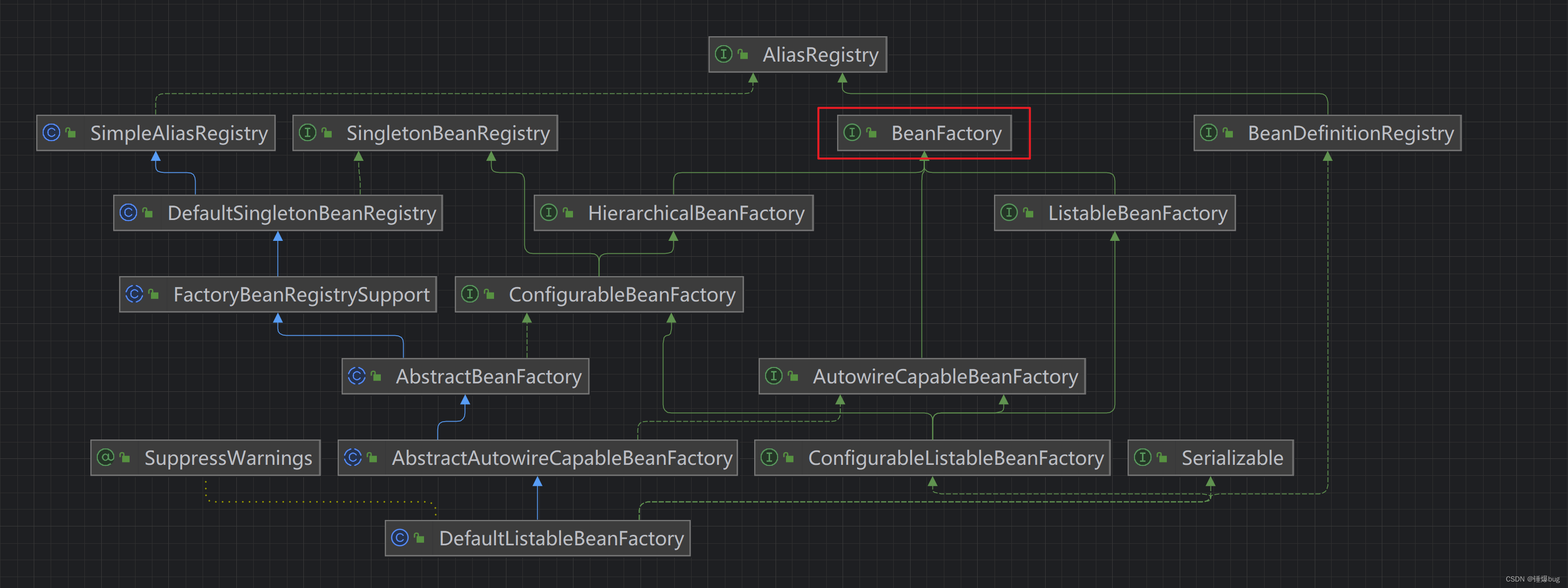Click the abstract class icon of AbstractBeanFactory
This screenshot has width=1568, height=588.
coord(356,375)
